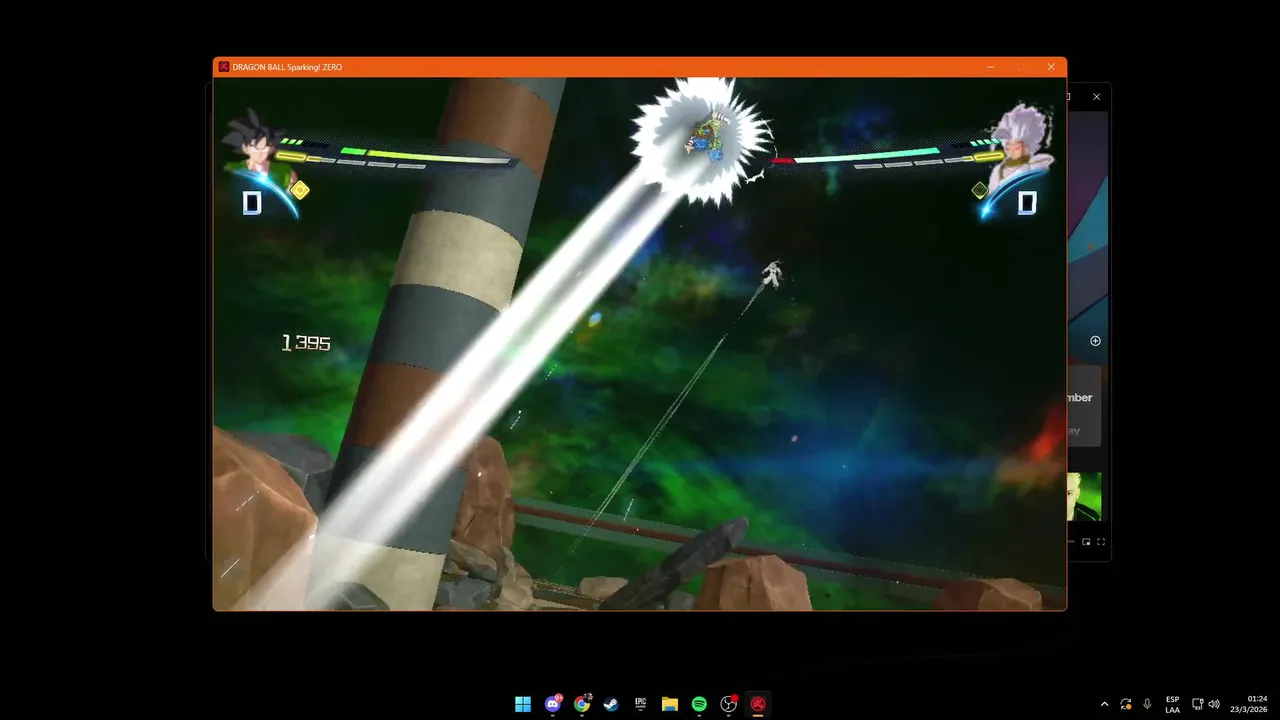Click the left player's yellow diamond skill icon
The width and height of the screenshot is (1280, 720).
click(299, 190)
